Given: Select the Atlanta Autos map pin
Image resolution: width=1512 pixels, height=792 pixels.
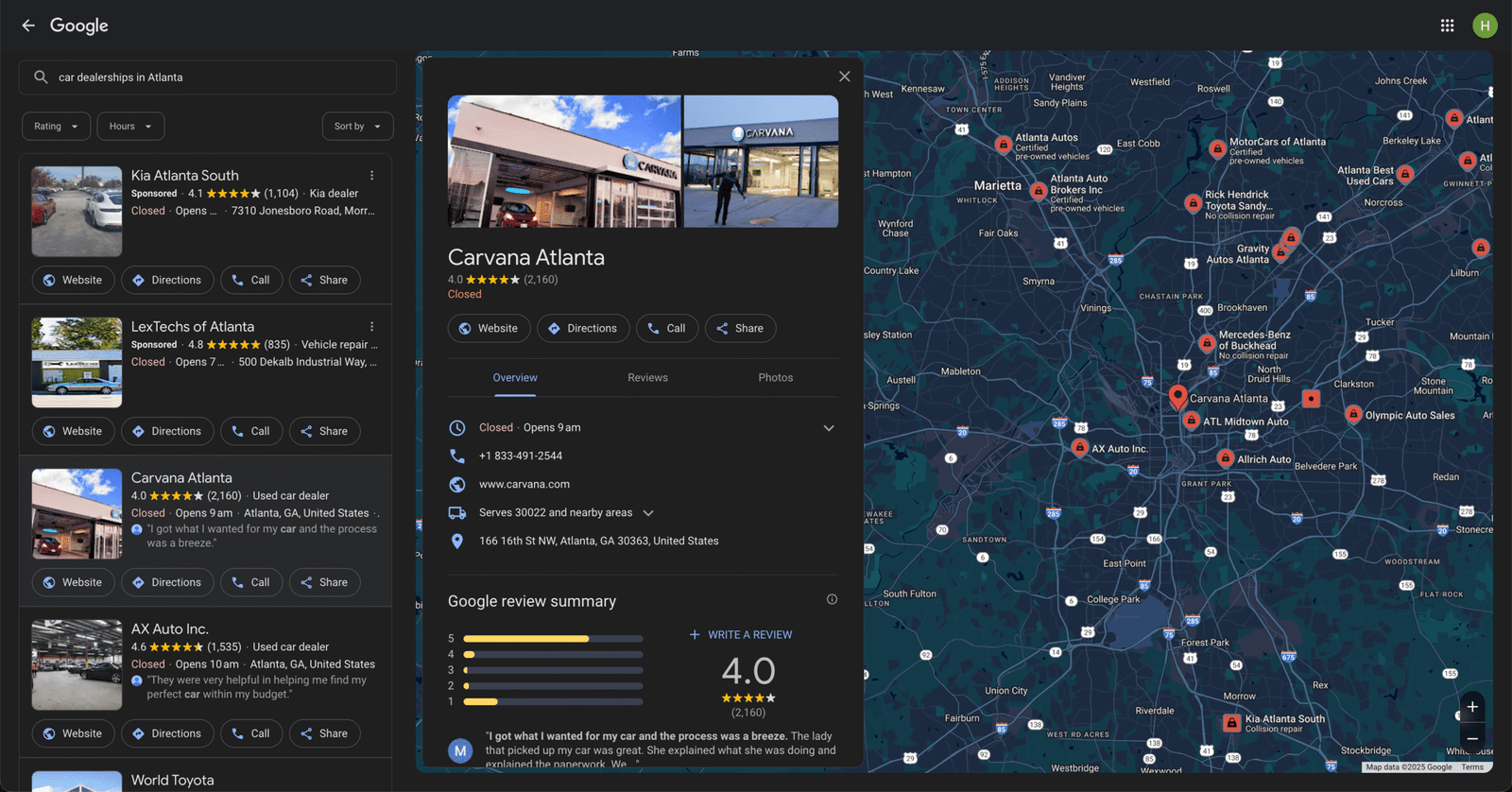Looking at the screenshot, I should tap(1004, 145).
